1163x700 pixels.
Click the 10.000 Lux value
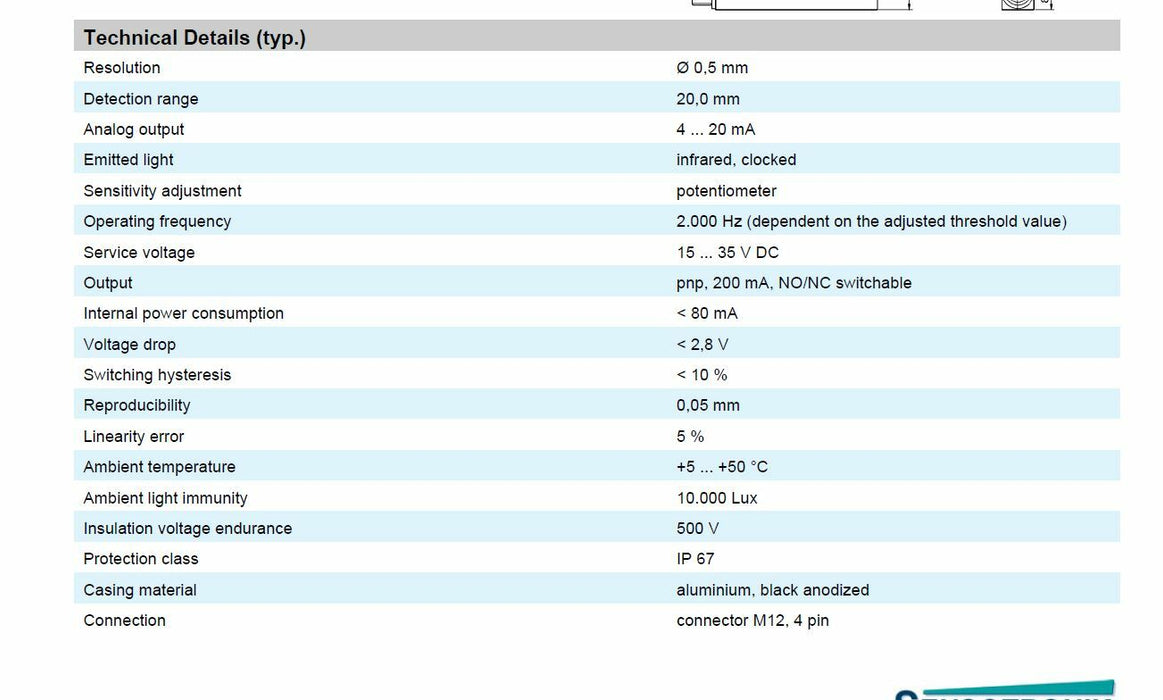pos(717,498)
